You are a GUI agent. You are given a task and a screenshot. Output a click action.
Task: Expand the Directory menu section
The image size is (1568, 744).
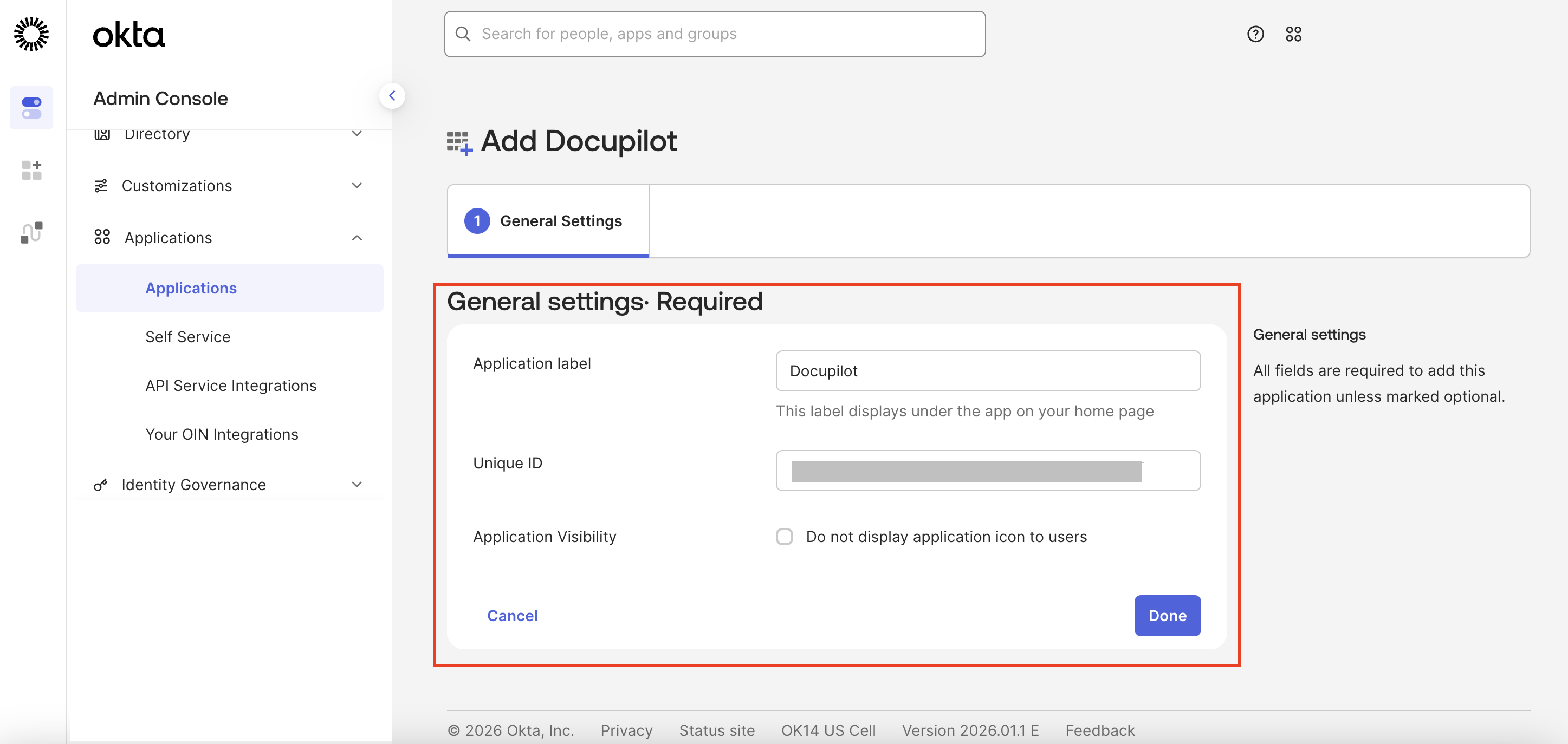coord(357,134)
